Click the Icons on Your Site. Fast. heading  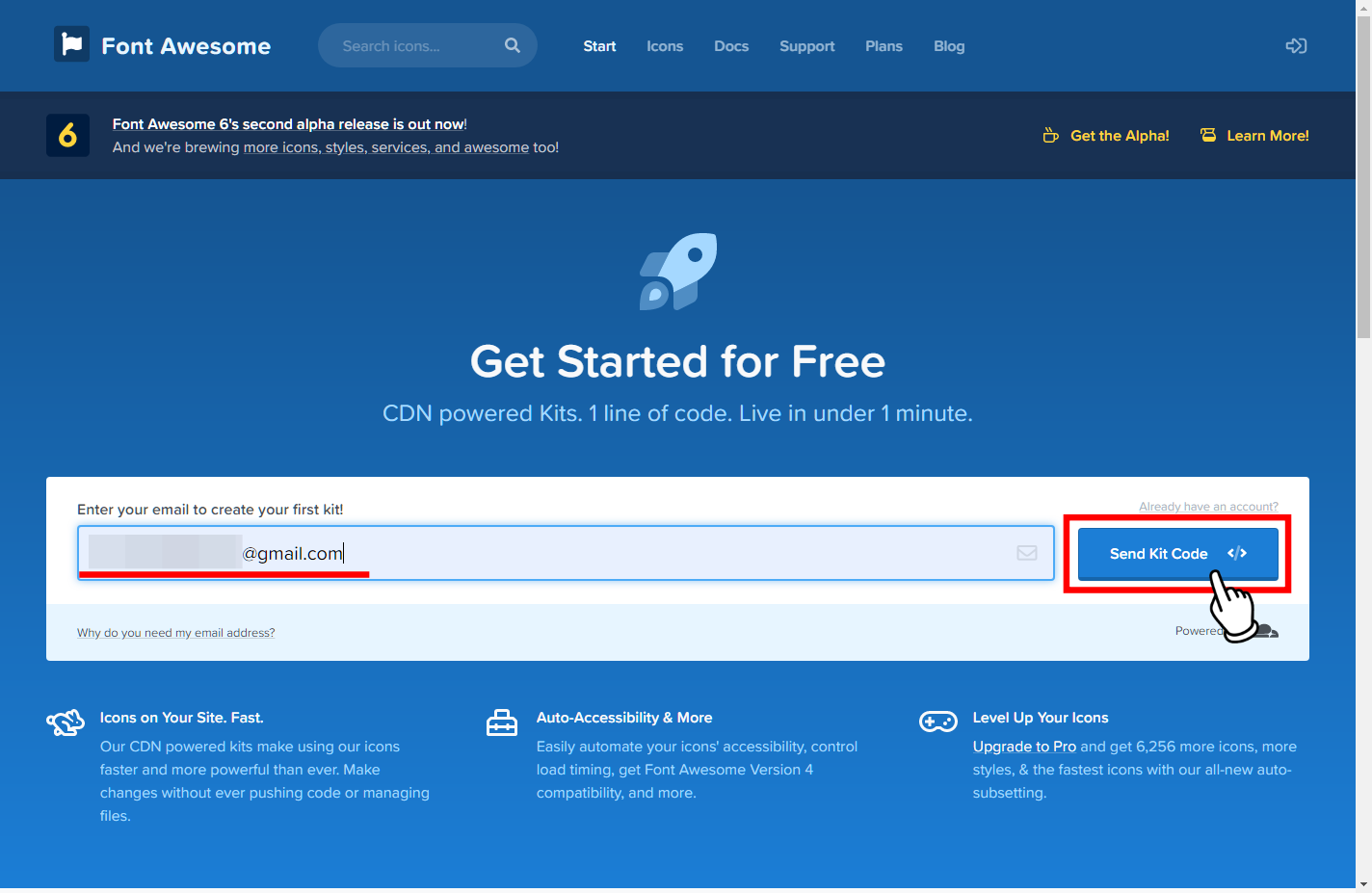(x=182, y=718)
